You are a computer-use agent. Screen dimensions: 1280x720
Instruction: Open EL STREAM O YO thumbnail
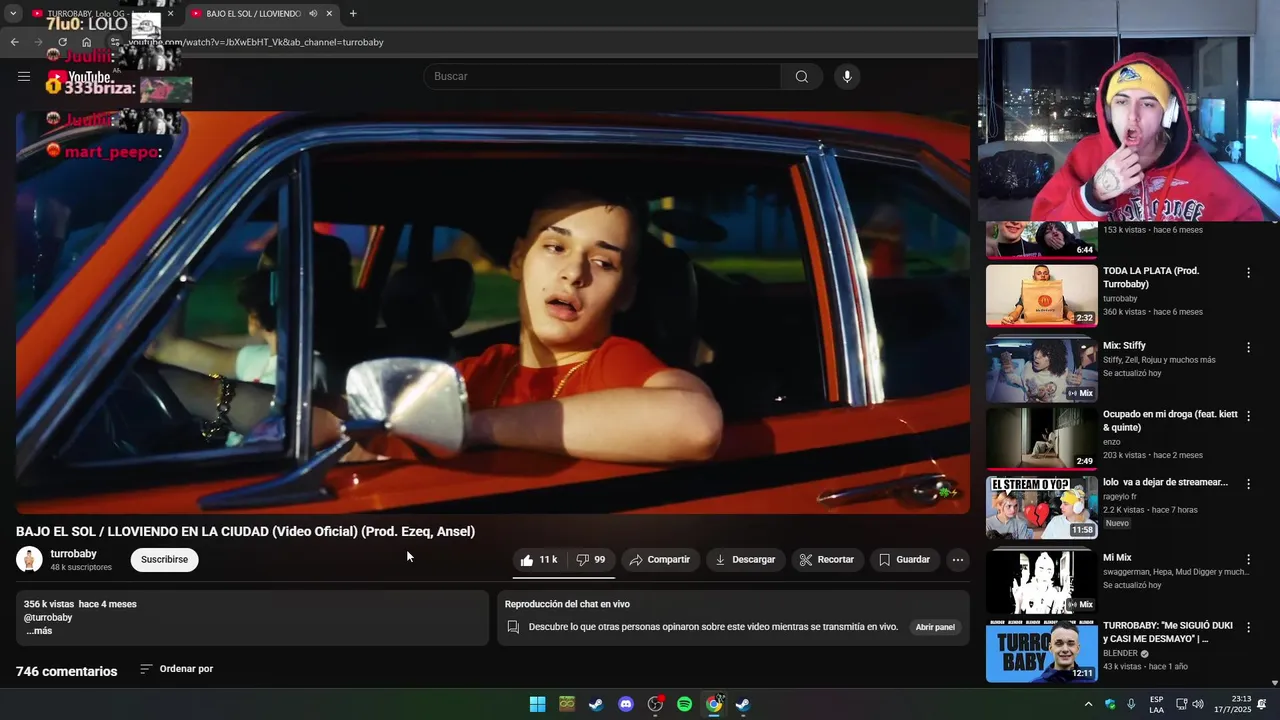click(x=1041, y=507)
